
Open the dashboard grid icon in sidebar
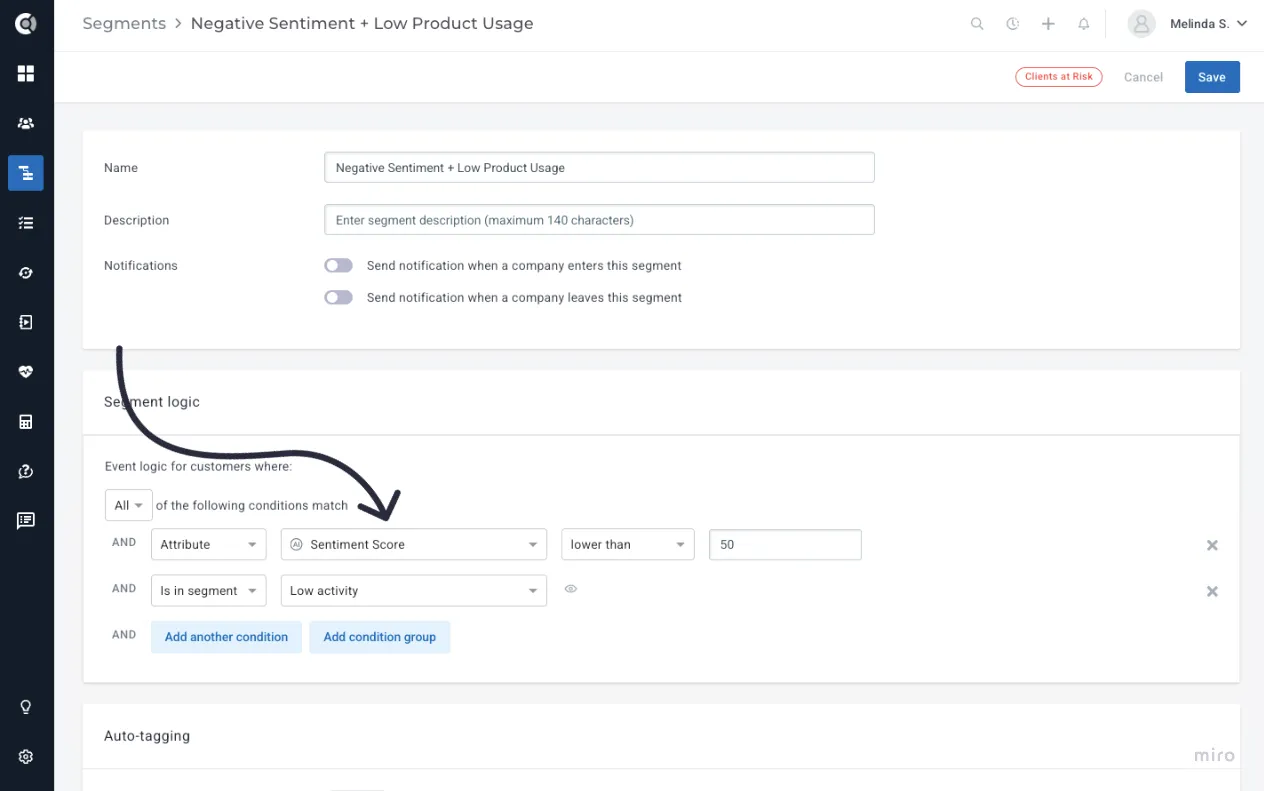[x=26, y=73]
